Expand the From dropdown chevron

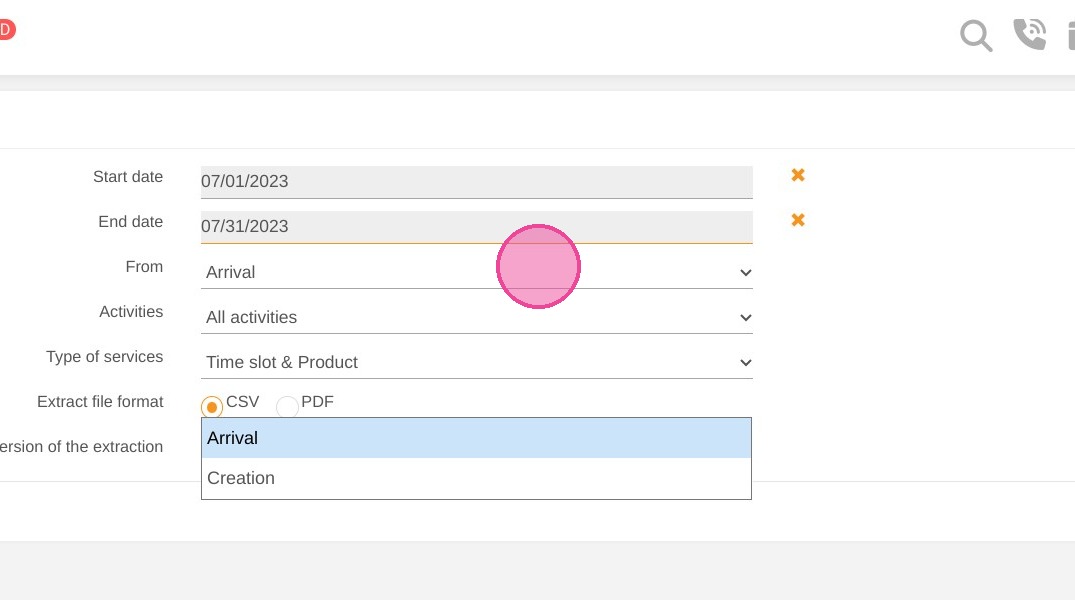click(x=745, y=273)
